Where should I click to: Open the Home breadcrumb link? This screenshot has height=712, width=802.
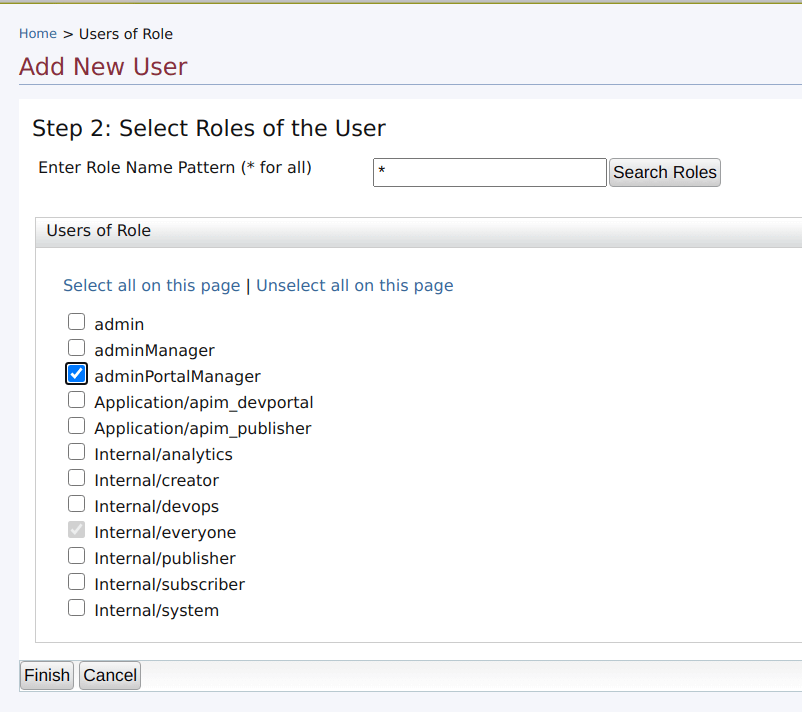point(37,33)
